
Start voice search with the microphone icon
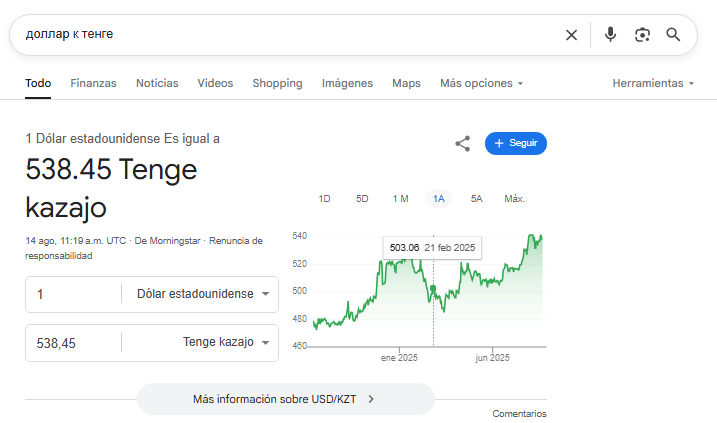click(610, 35)
